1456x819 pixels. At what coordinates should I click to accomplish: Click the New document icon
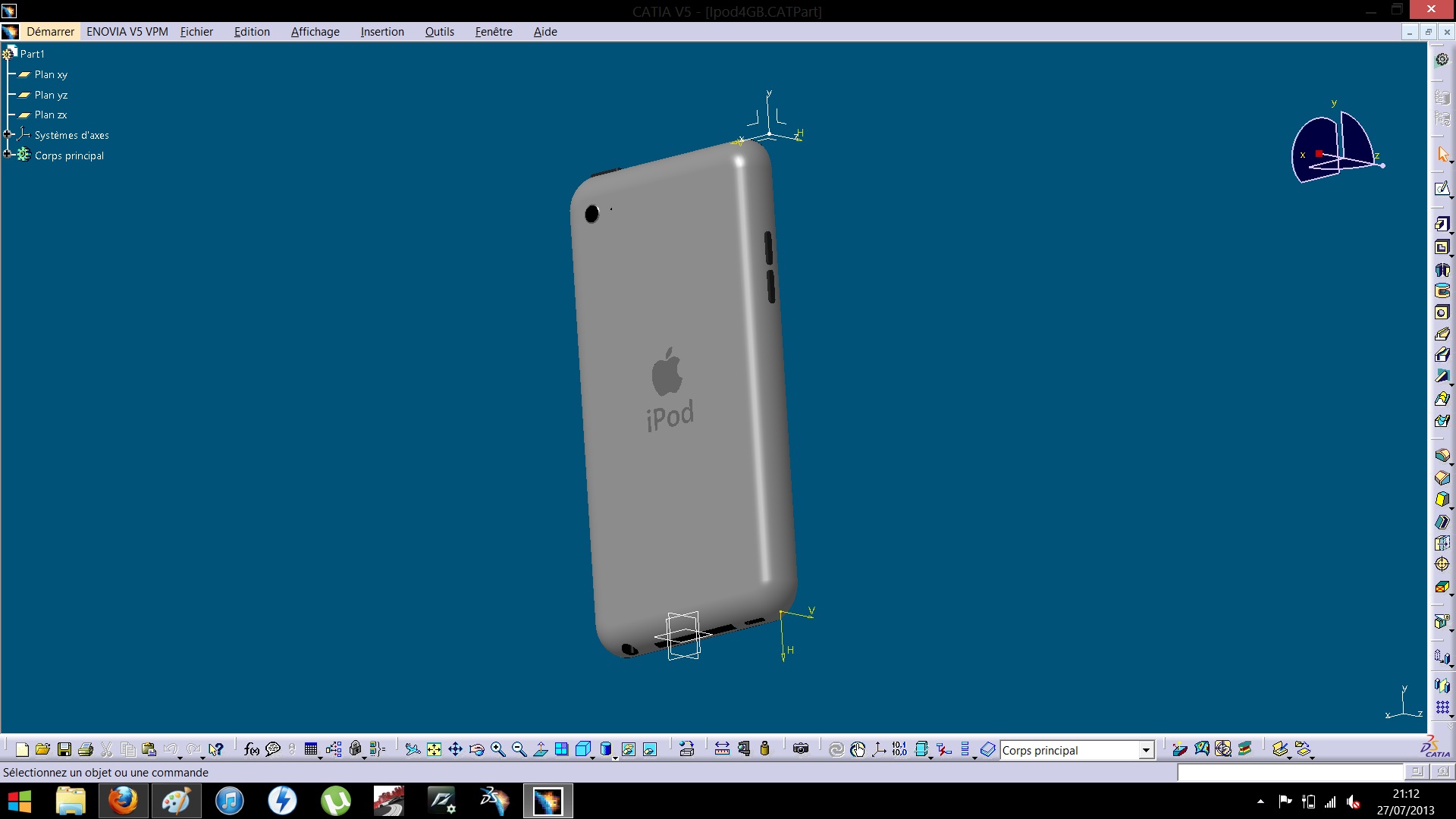pos(22,750)
